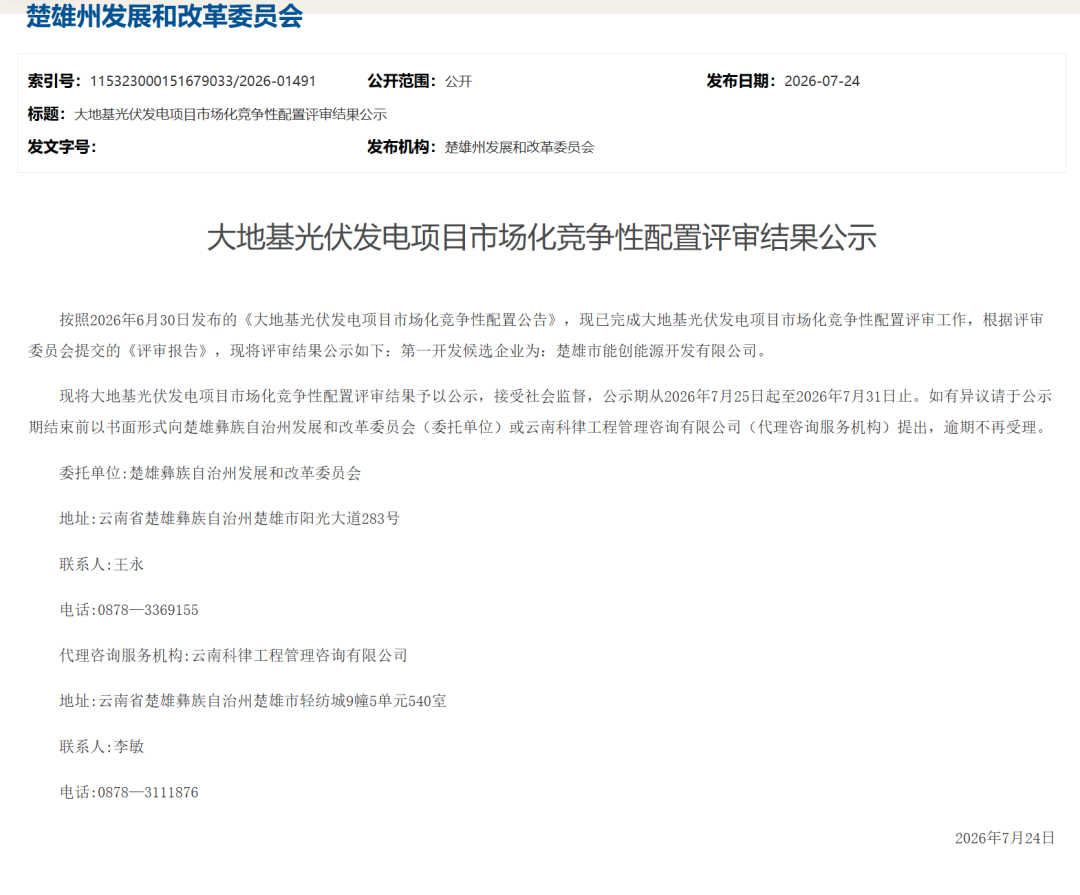Select the index number 115323000151679033/2026-01491
The height and width of the screenshot is (895, 1080).
coord(202,81)
